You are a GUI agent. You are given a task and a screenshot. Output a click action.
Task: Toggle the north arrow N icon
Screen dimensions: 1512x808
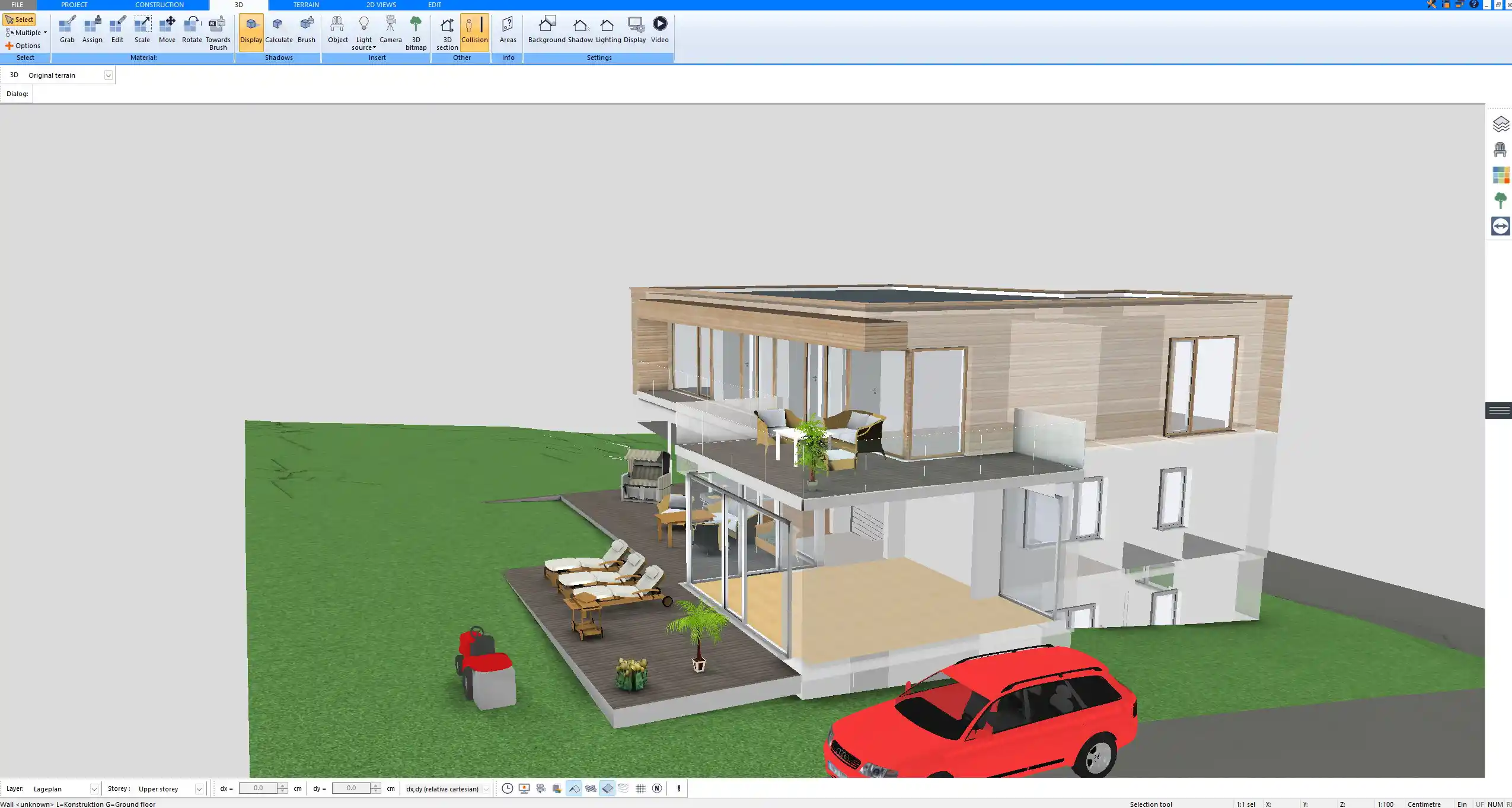click(x=657, y=788)
